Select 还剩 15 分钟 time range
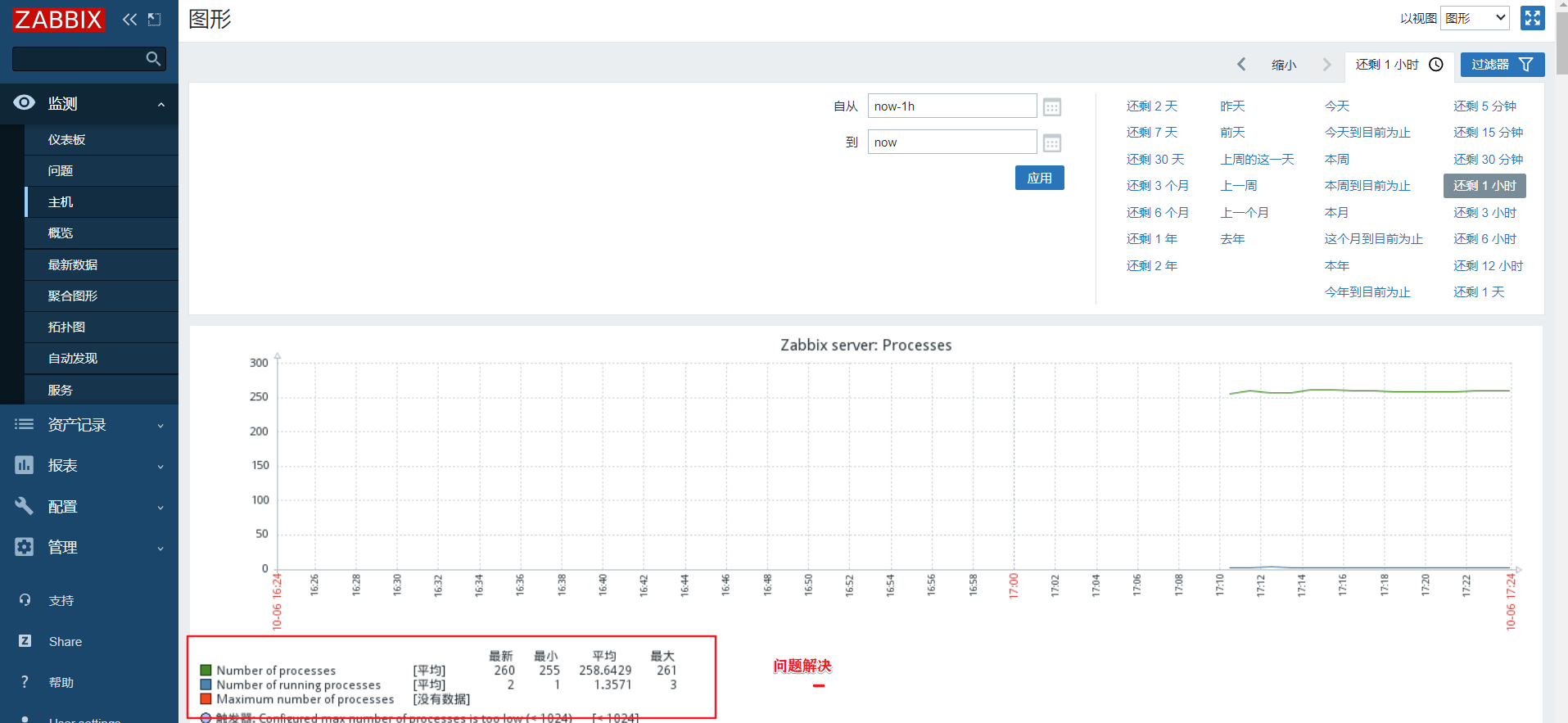This screenshot has height=723, width=1568. (x=1488, y=133)
